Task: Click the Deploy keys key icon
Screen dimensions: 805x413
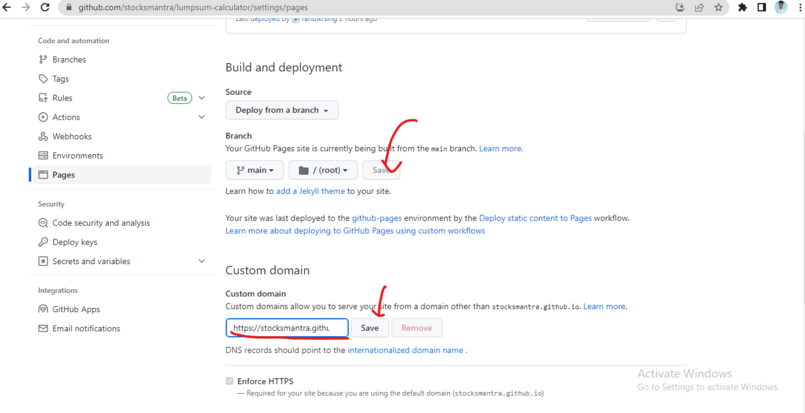Action: 43,242
